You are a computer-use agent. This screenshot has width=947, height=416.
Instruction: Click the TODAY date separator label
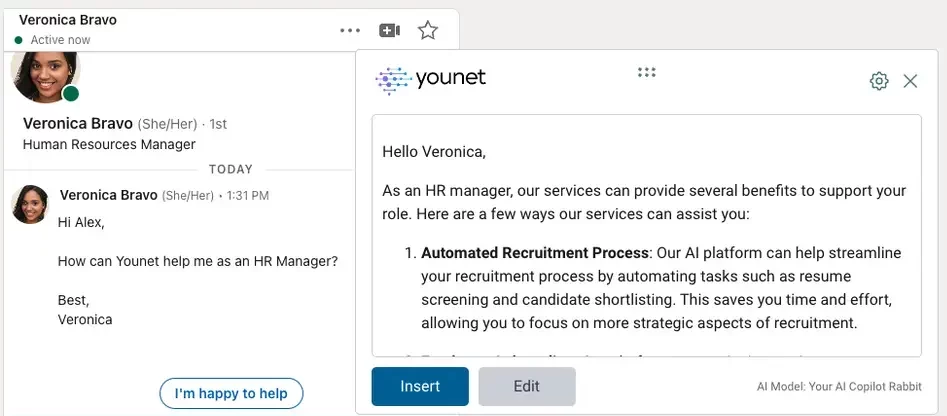(231, 170)
